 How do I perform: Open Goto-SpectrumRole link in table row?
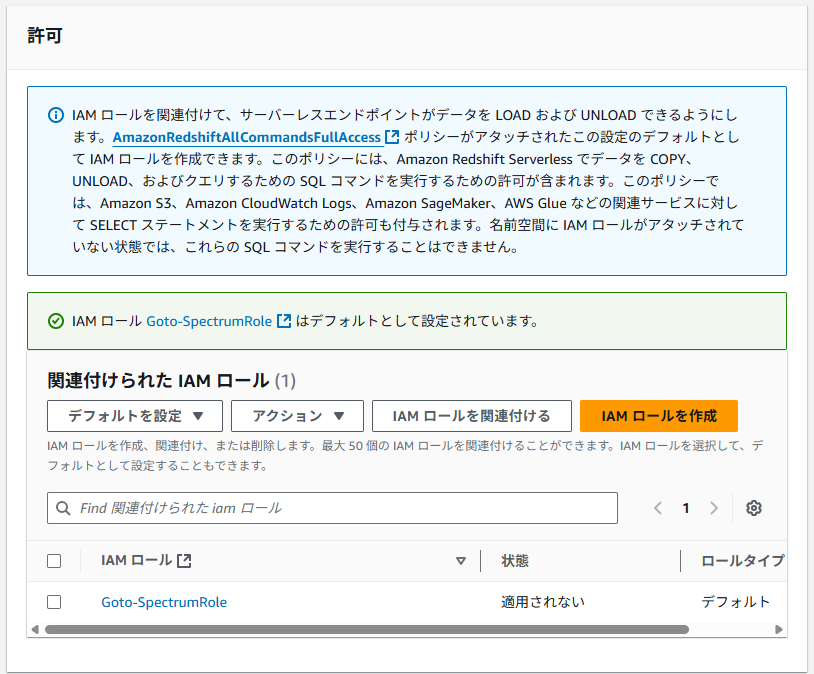tap(164, 602)
